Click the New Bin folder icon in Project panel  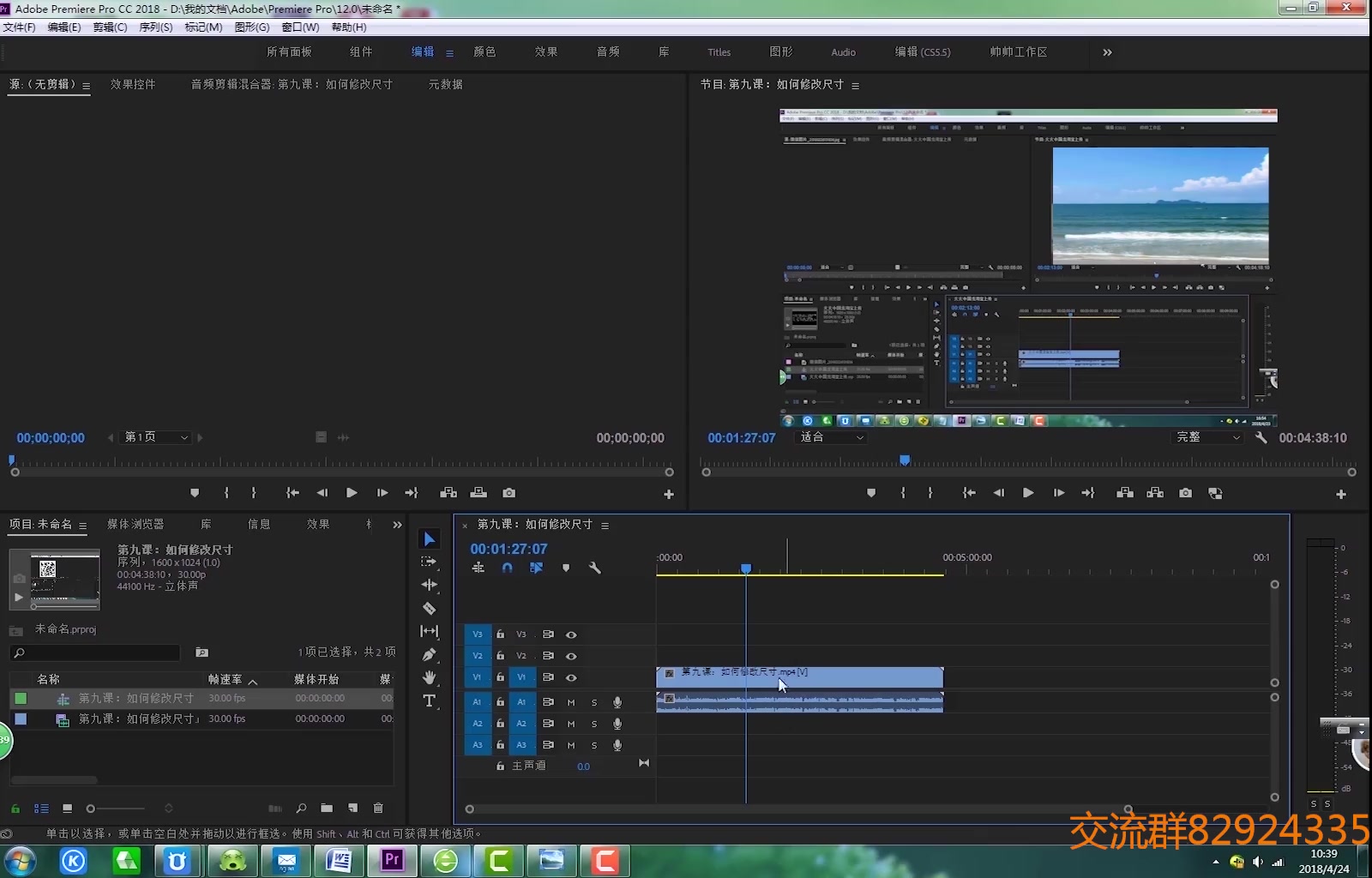point(327,808)
